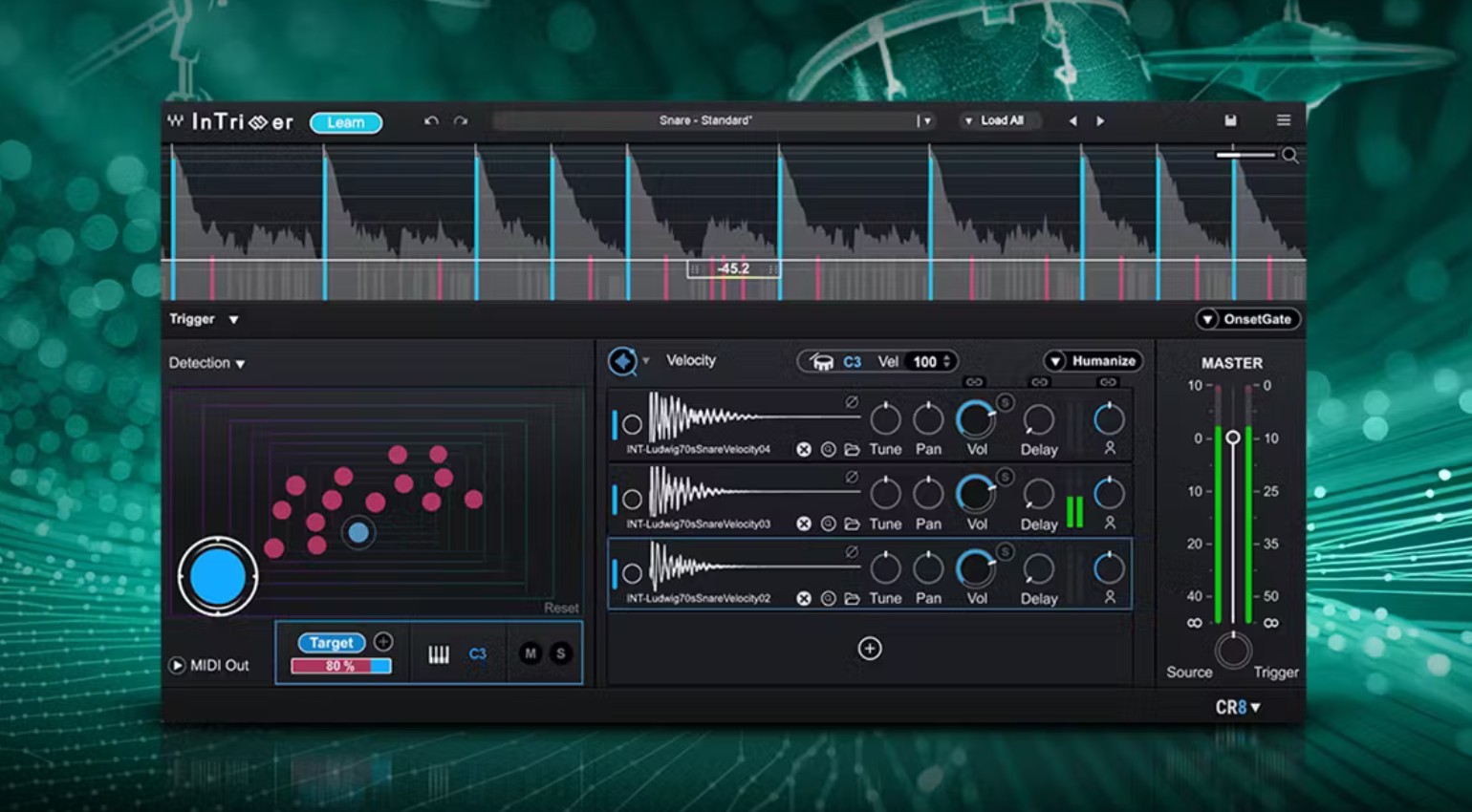
Task: Open the Humanize dropdown
Action: (x=1093, y=361)
